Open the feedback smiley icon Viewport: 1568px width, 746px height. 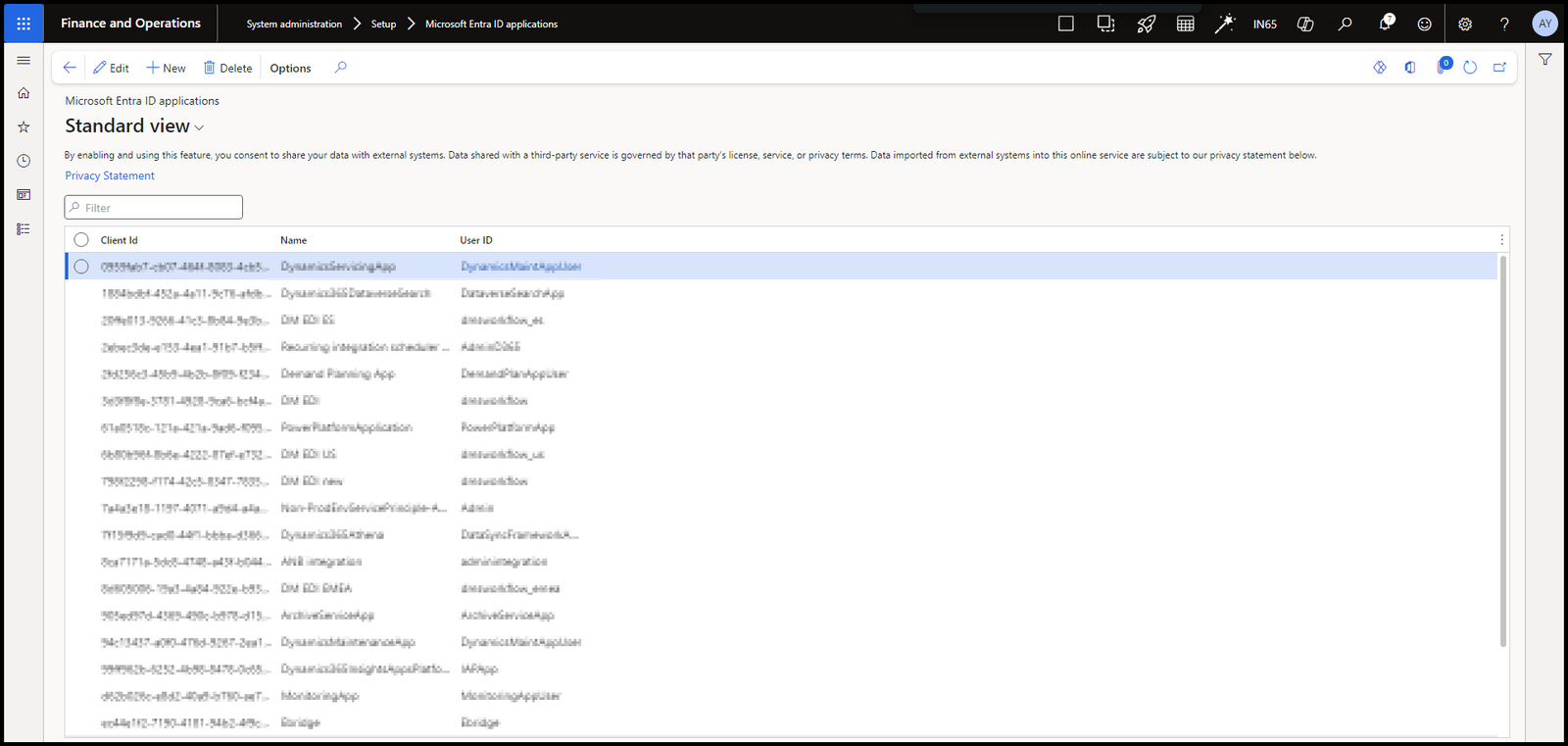click(x=1425, y=24)
